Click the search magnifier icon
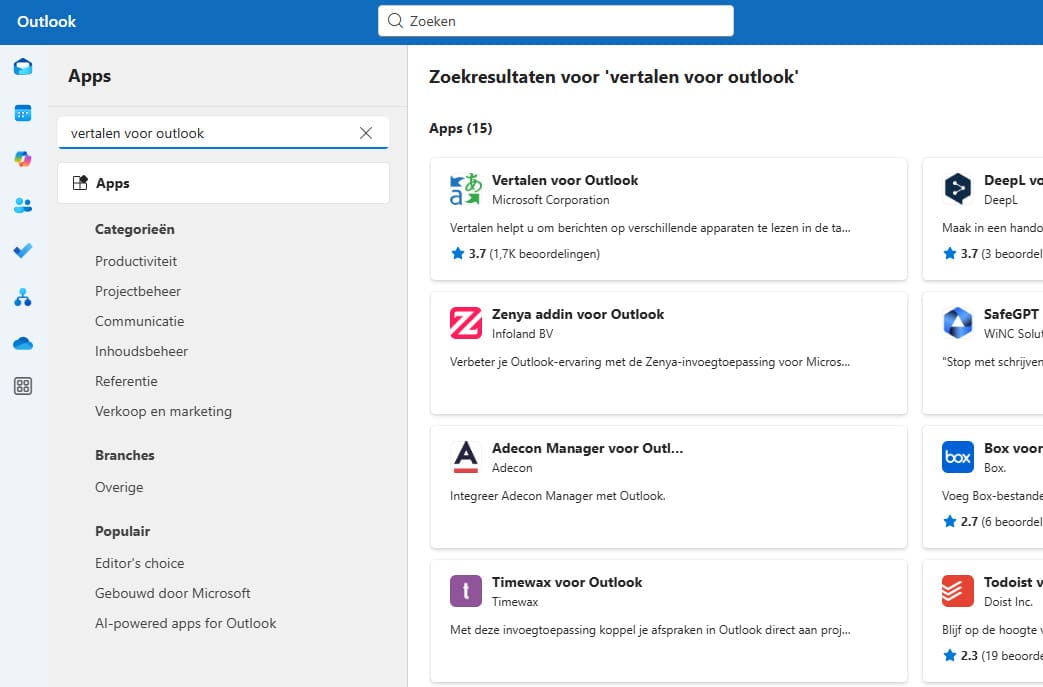Viewport: 1043px width, 687px height. point(395,21)
